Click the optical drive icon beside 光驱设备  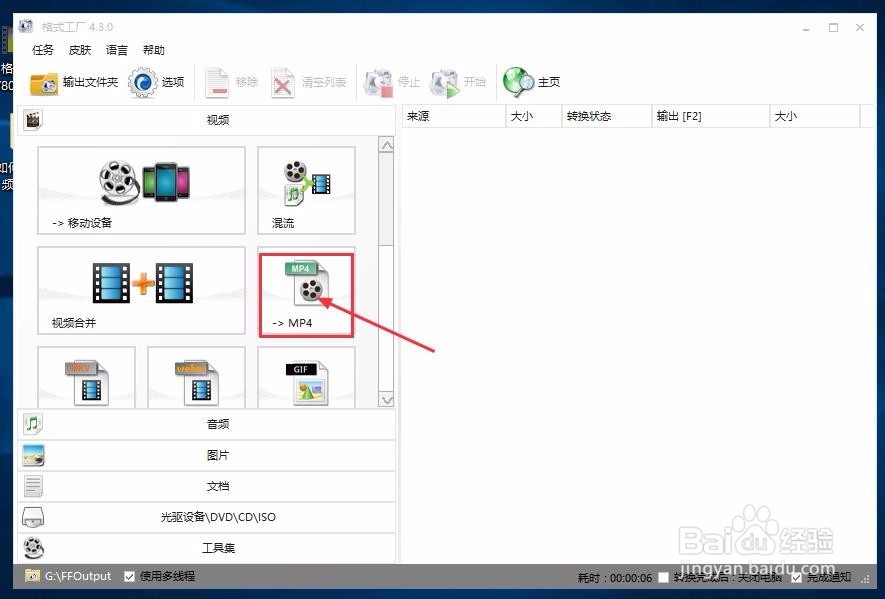pyautogui.click(x=33, y=517)
